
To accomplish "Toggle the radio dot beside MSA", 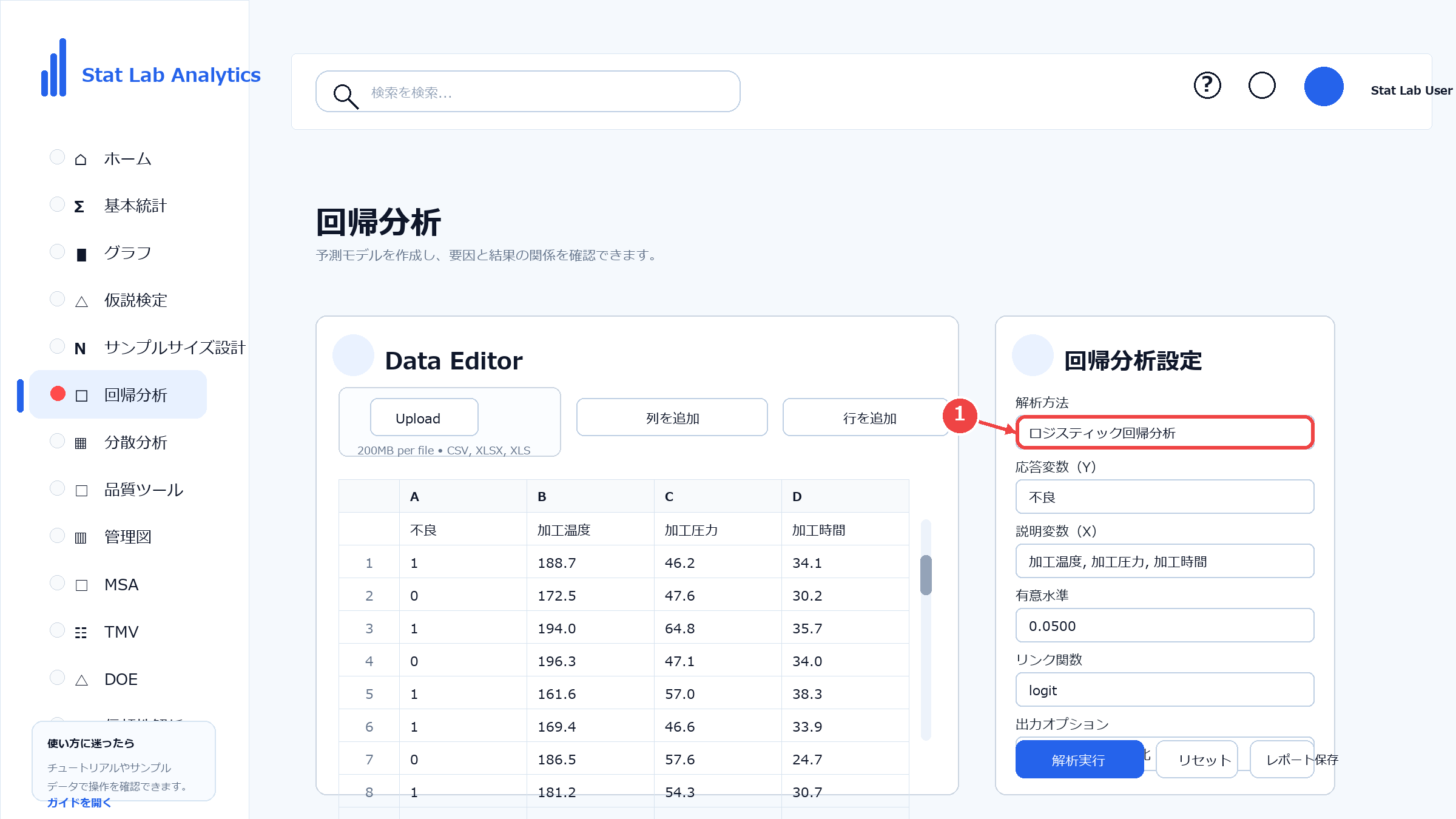I will point(57,583).
